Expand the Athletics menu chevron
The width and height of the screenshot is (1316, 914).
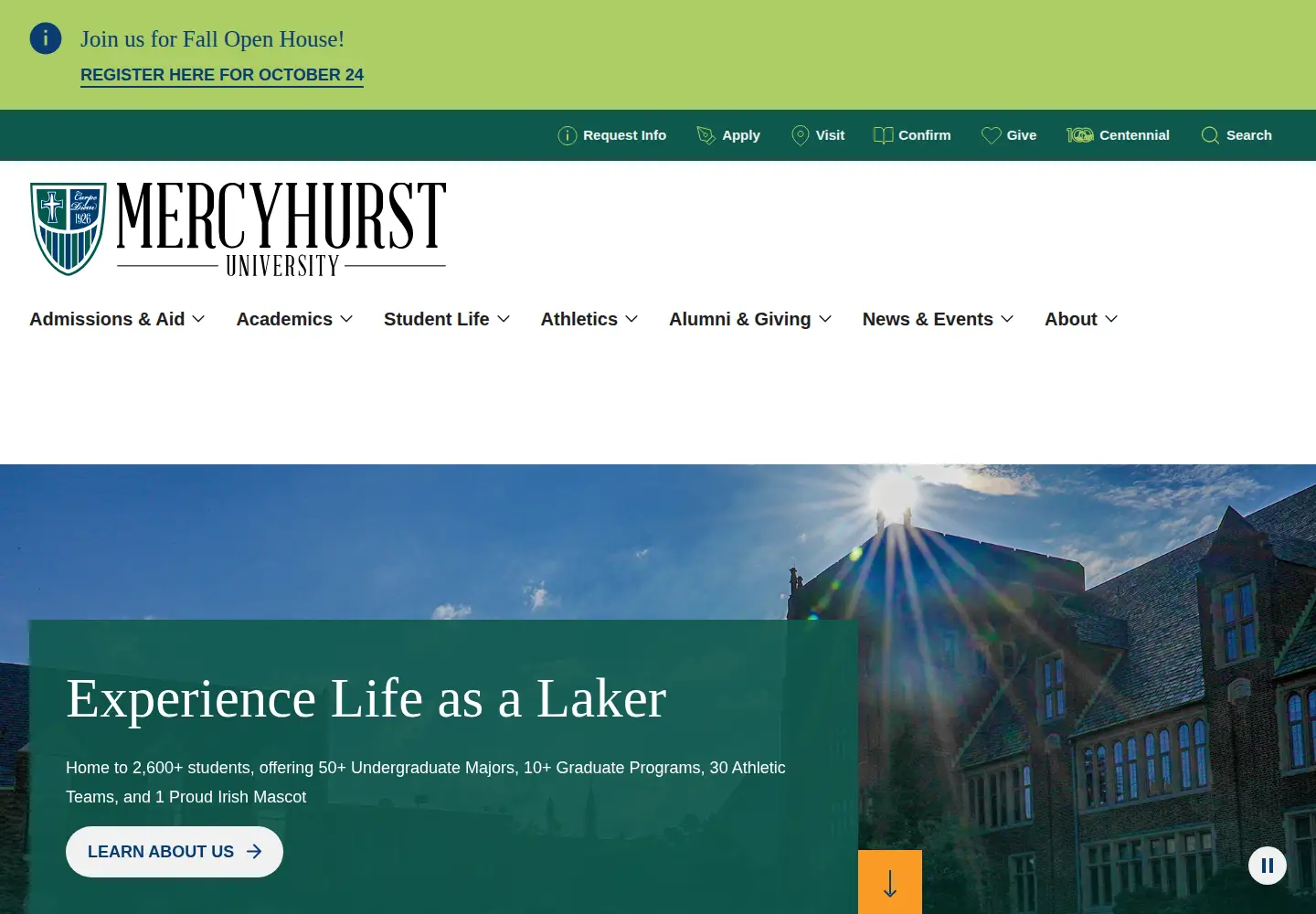(631, 319)
